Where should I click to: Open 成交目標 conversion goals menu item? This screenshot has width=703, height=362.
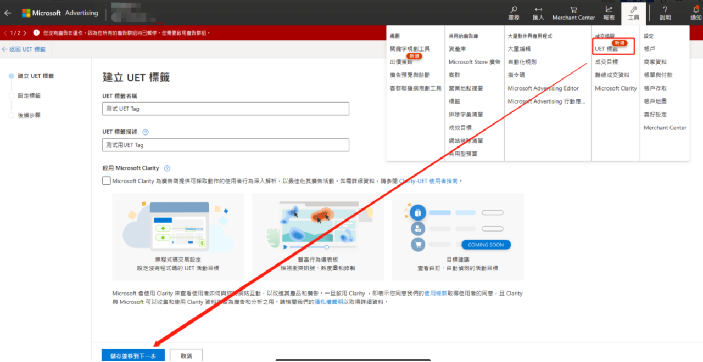pos(606,62)
